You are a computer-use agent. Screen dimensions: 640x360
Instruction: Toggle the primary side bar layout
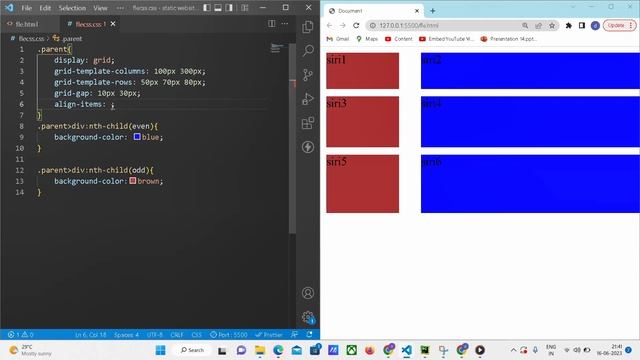click(207, 8)
